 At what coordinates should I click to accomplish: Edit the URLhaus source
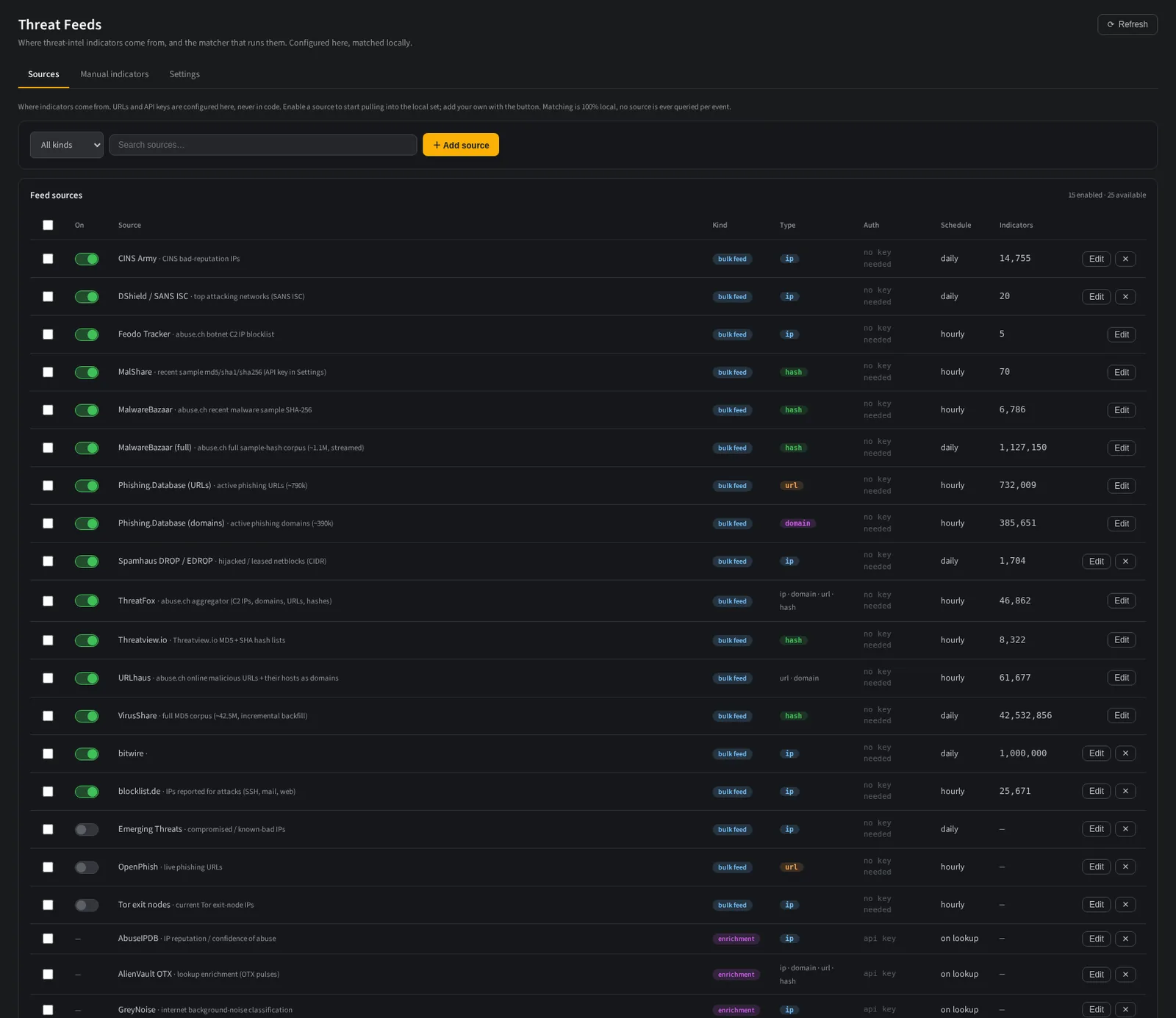coord(1121,678)
